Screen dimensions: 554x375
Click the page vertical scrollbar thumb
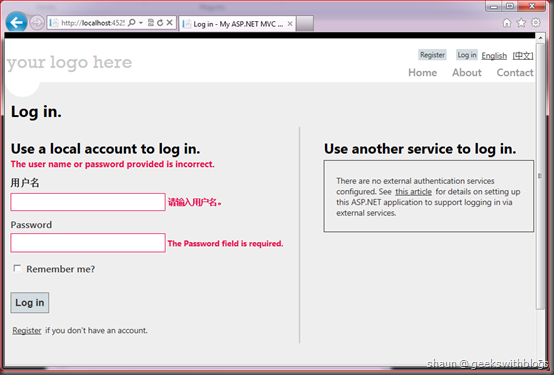click(x=540, y=176)
